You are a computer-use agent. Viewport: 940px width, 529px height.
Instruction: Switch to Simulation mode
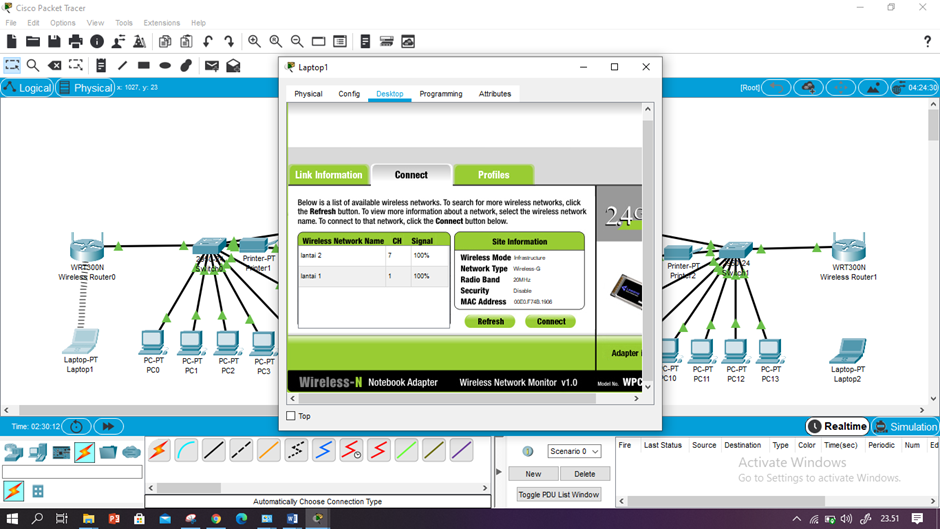905,426
